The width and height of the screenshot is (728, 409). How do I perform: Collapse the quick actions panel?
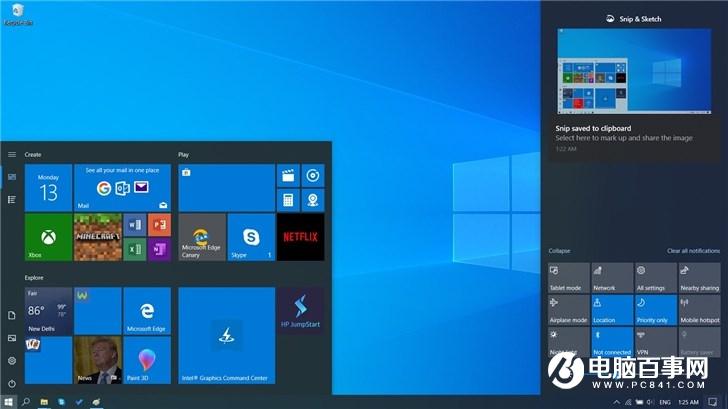click(559, 251)
